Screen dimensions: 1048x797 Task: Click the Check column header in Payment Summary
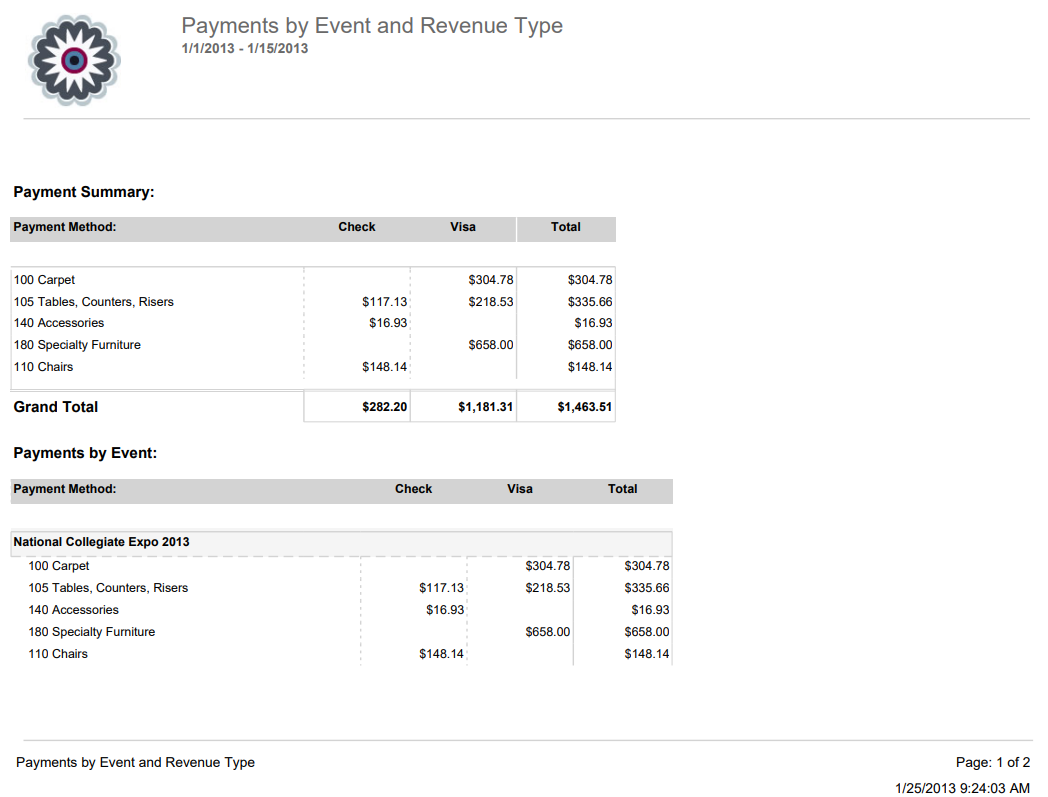point(356,227)
